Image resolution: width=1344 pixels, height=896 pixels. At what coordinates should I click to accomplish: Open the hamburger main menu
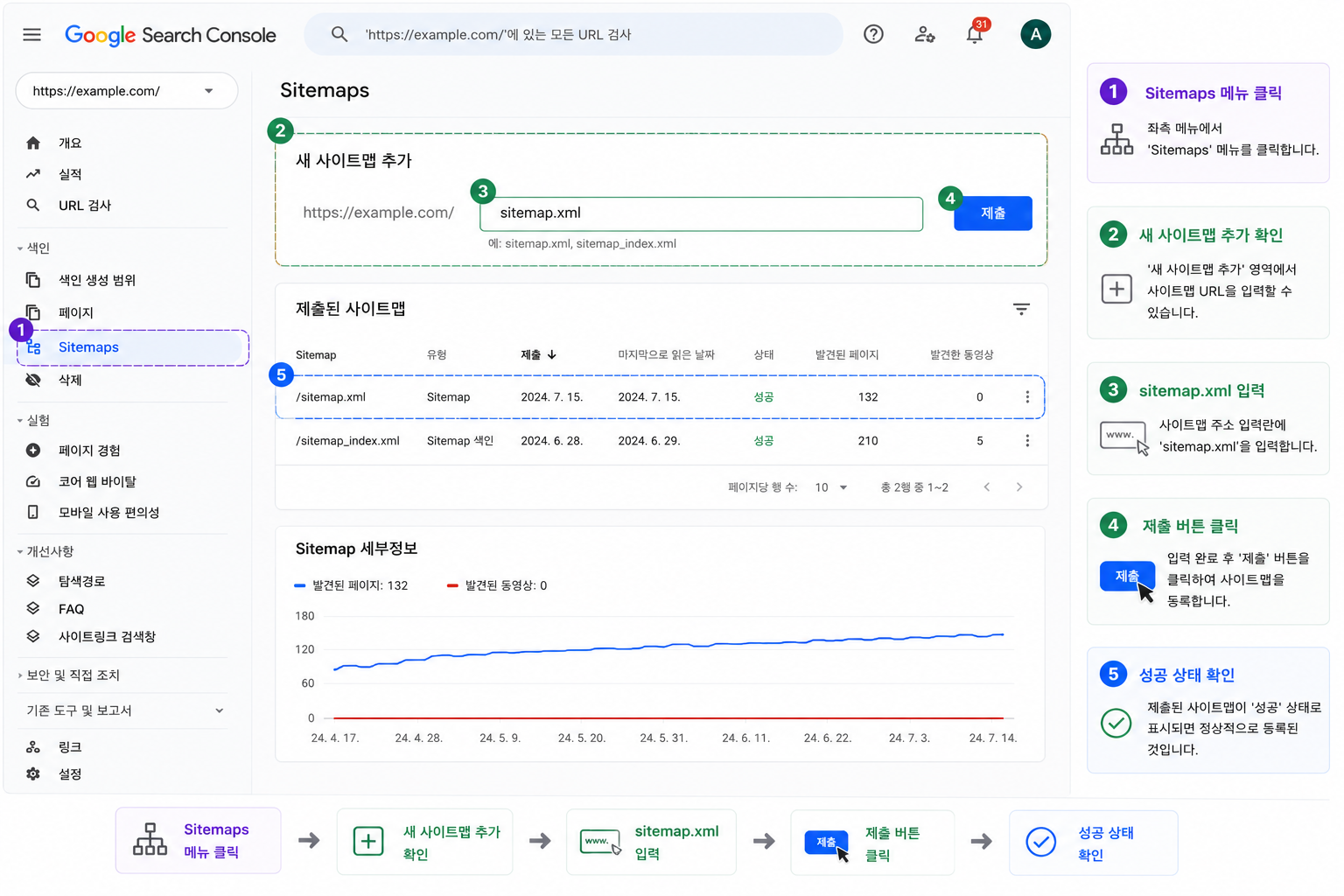click(x=32, y=35)
